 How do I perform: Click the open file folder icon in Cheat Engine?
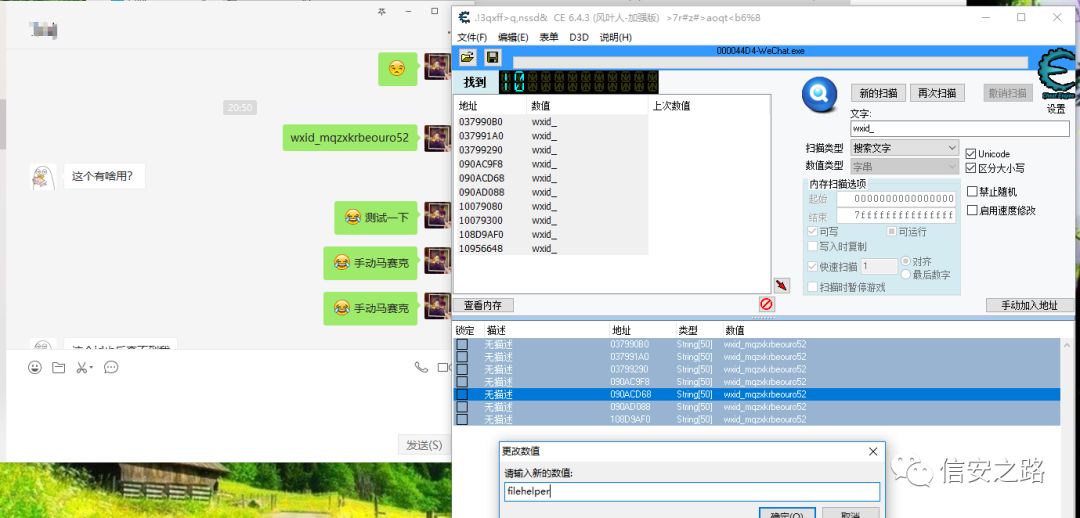467,58
